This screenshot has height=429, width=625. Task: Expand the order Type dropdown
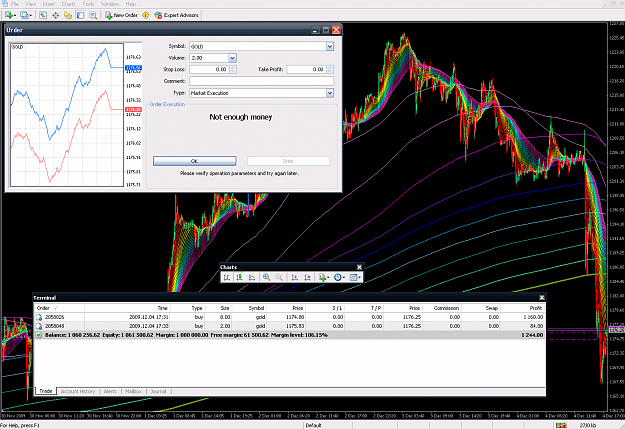click(330, 93)
